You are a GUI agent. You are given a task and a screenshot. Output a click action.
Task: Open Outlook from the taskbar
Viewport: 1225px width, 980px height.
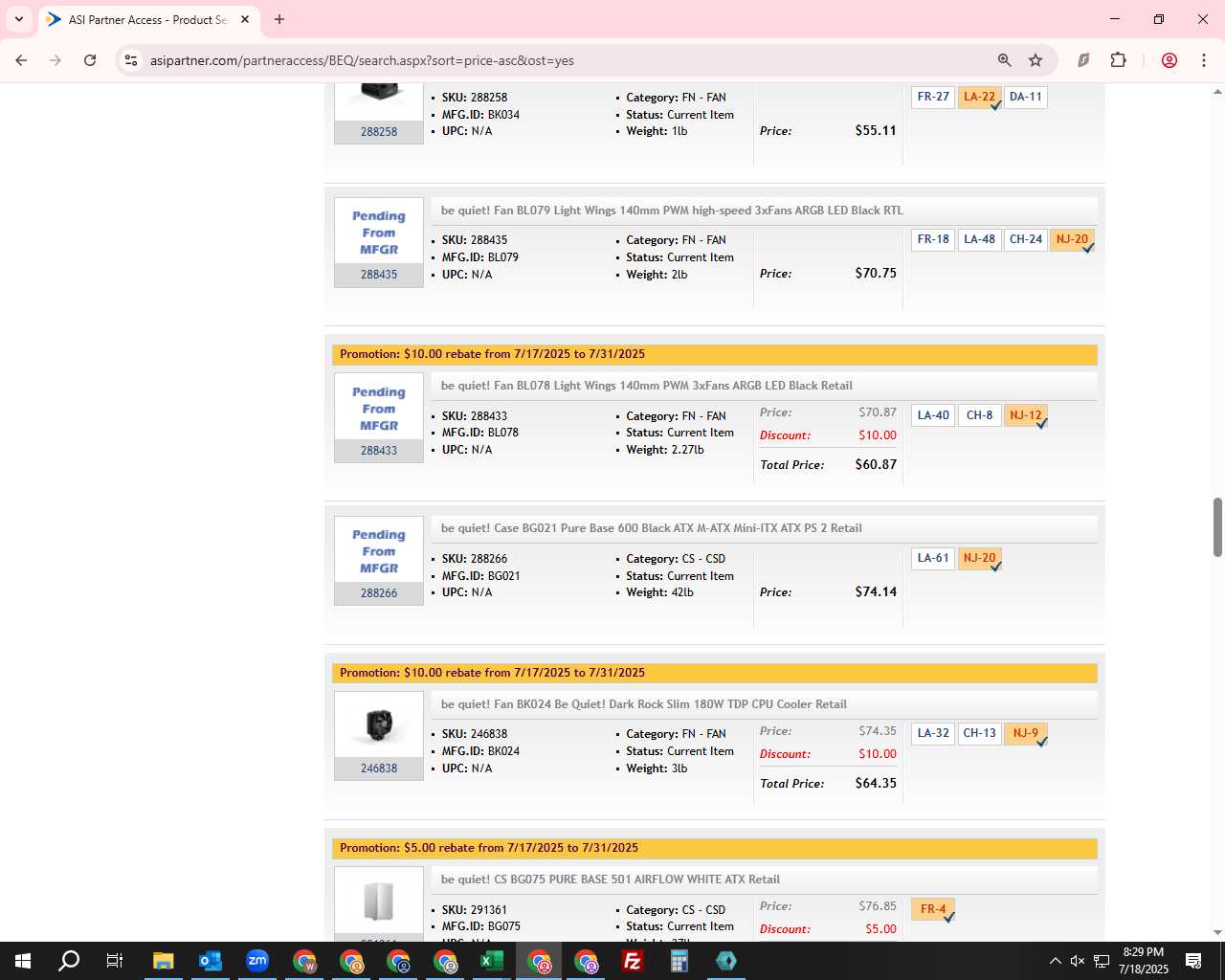point(210,961)
